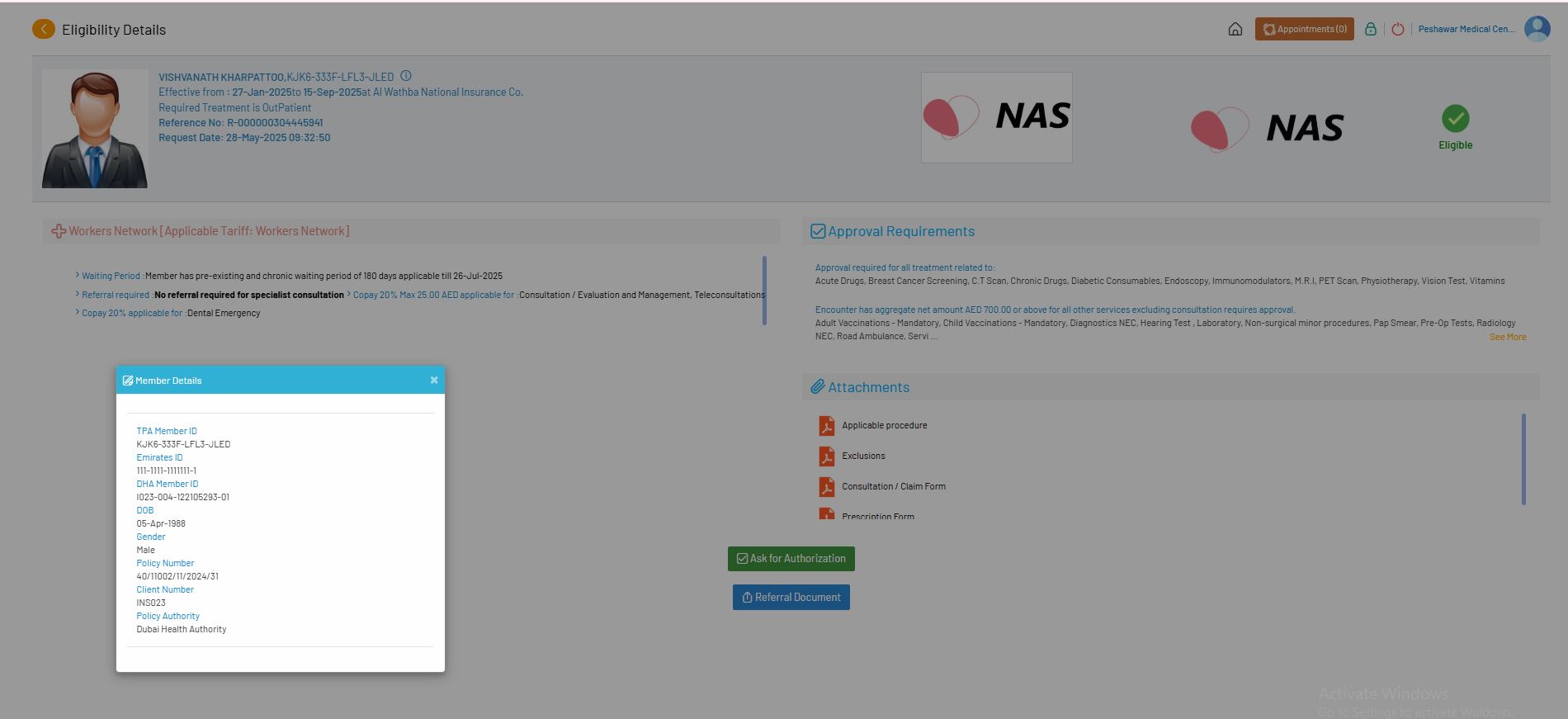Open the Applicable procedure PDF icon
The width and height of the screenshot is (1568, 719).
(x=826, y=425)
